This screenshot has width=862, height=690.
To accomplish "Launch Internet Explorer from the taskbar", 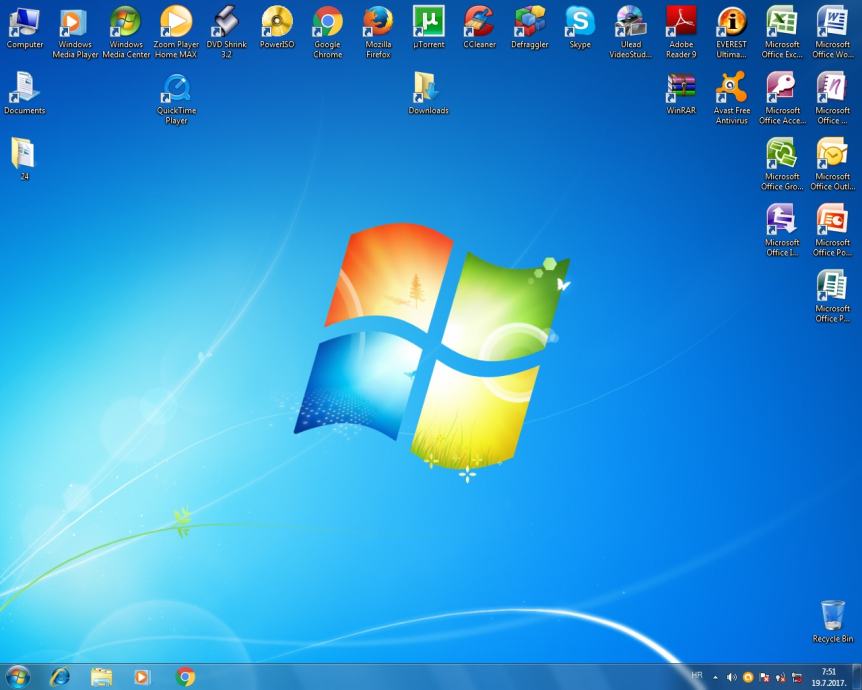I will [x=60, y=677].
